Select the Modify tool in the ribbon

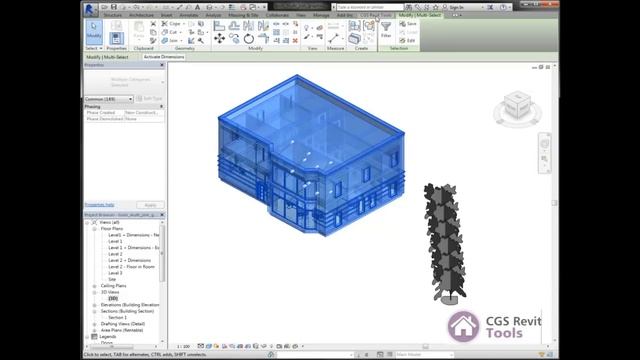pyautogui.click(x=94, y=32)
